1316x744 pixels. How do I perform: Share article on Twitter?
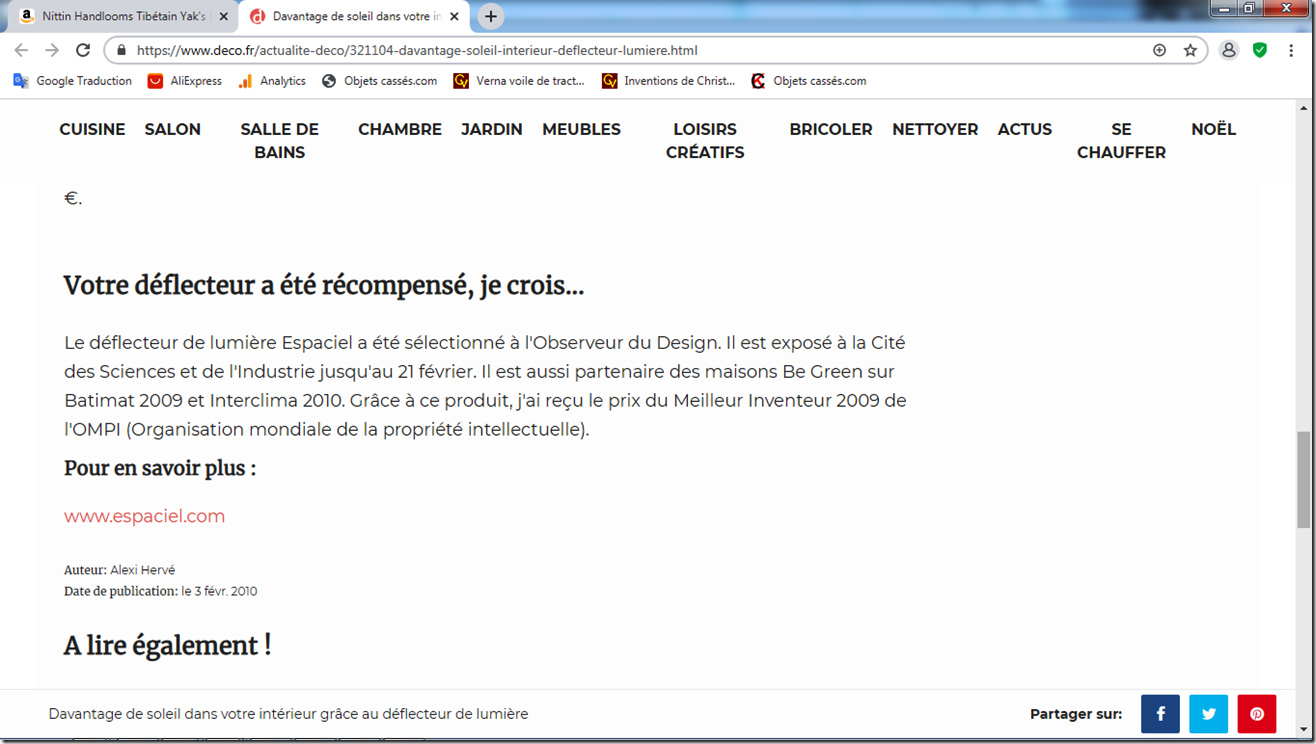pyautogui.click(x=1208, y=714)
